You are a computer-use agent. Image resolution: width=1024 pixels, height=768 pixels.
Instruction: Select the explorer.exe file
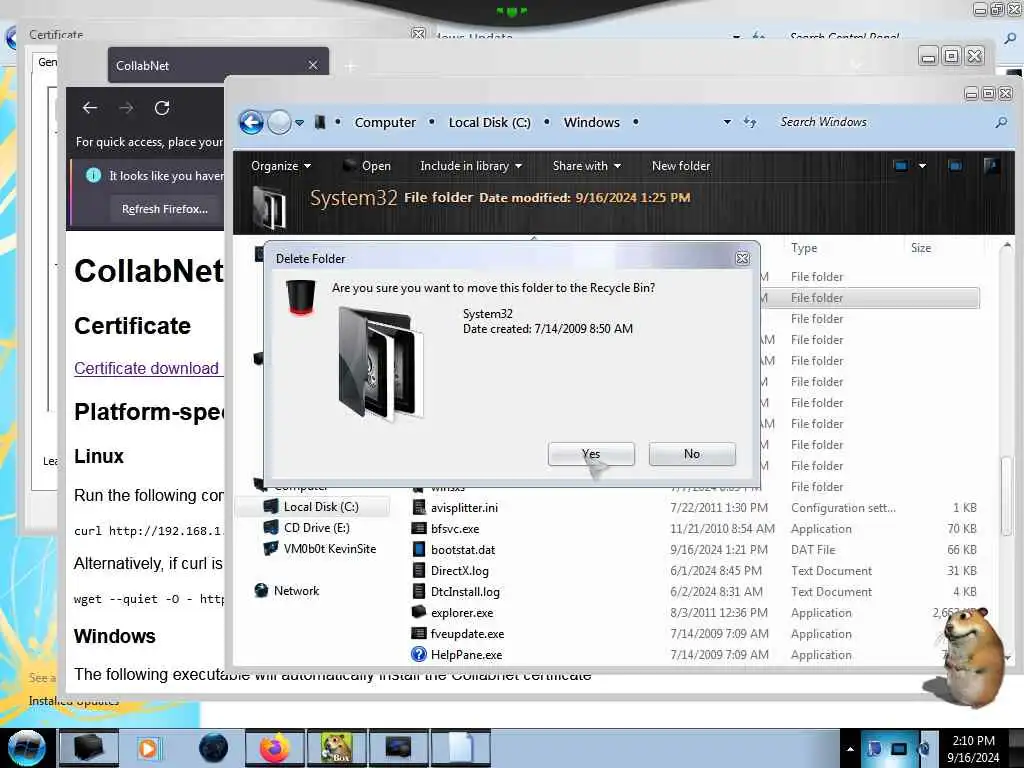462,613
